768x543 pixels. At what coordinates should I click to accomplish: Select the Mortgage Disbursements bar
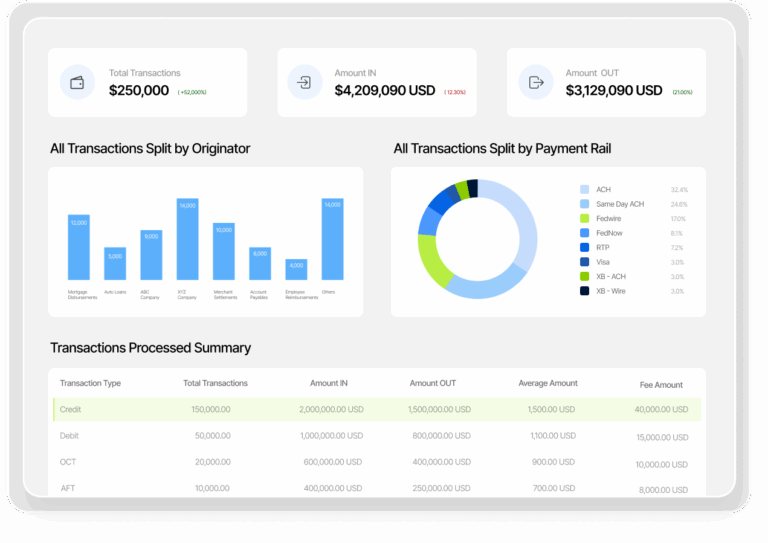pos(79,247)
